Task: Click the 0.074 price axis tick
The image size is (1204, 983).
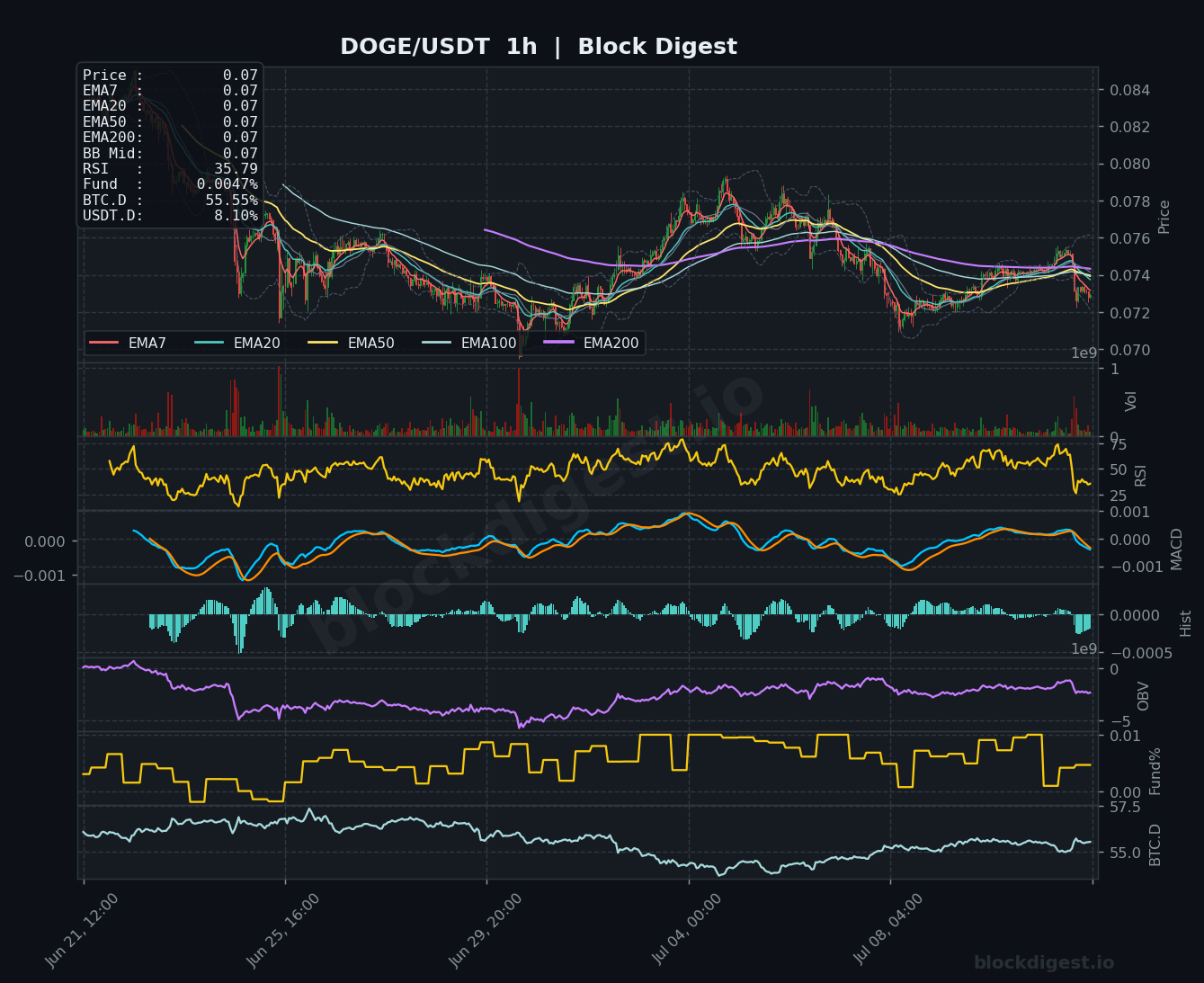Action: pos(1129,275)
